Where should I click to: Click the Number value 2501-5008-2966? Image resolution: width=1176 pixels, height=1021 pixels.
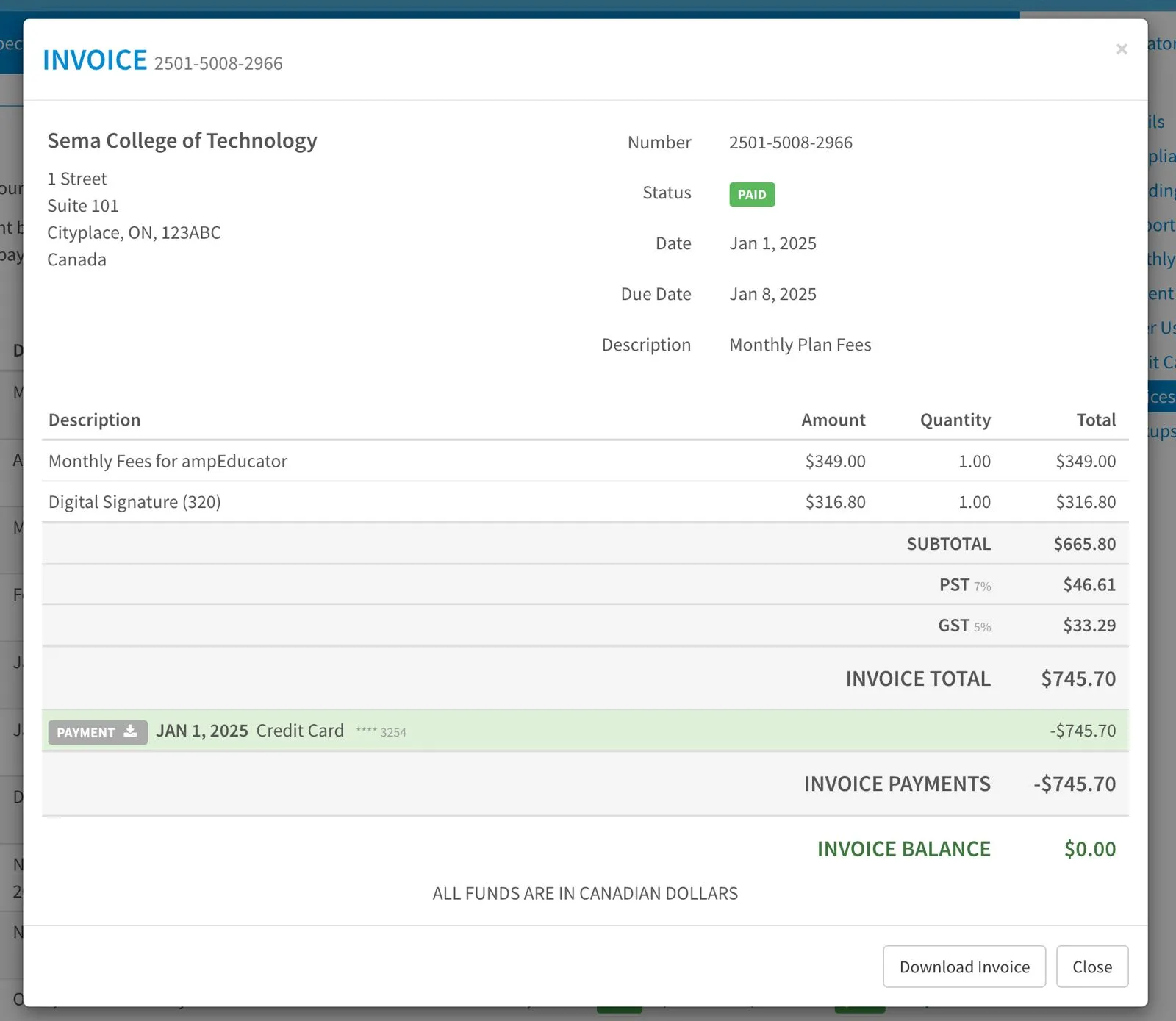[791, 143]
